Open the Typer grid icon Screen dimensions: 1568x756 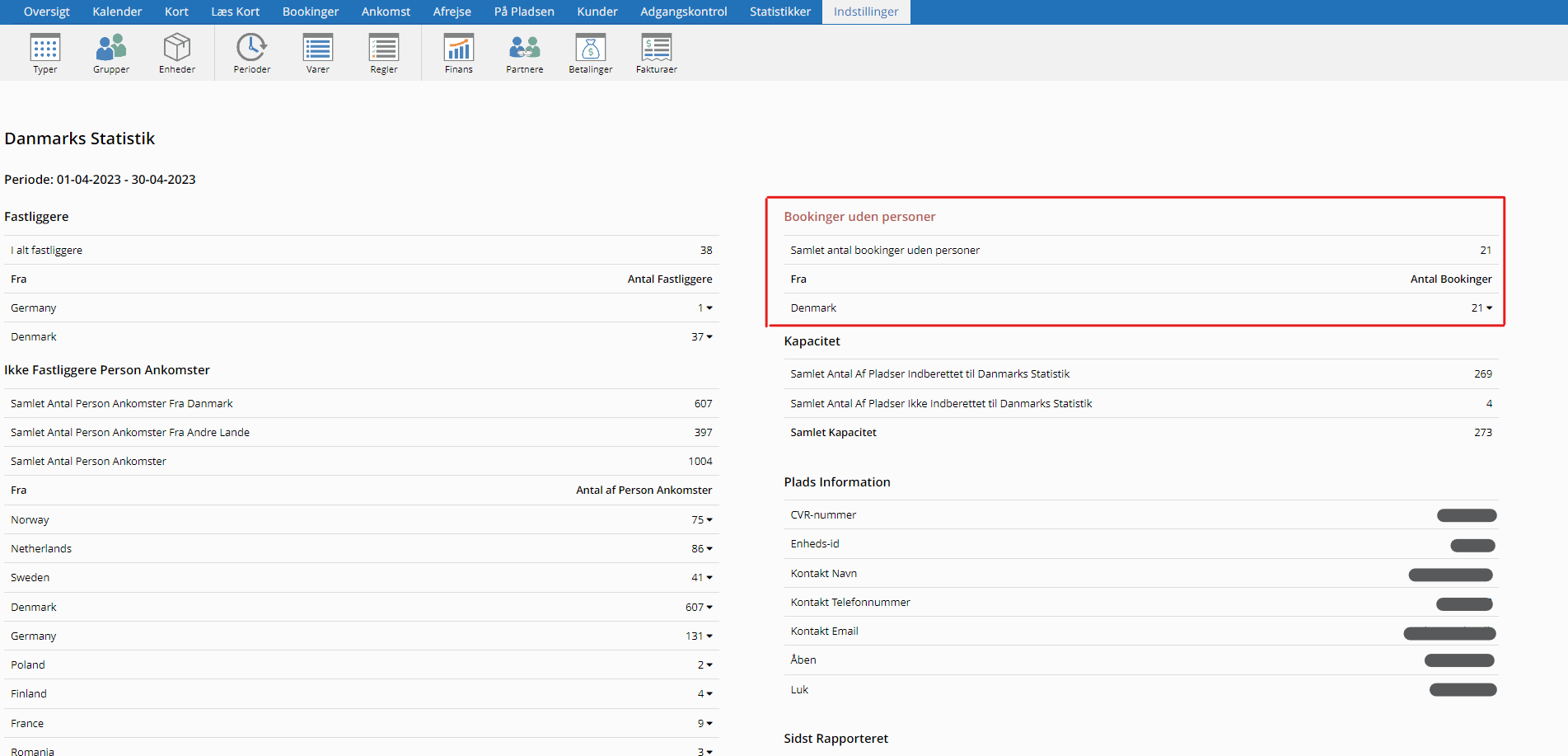point(45,48)
